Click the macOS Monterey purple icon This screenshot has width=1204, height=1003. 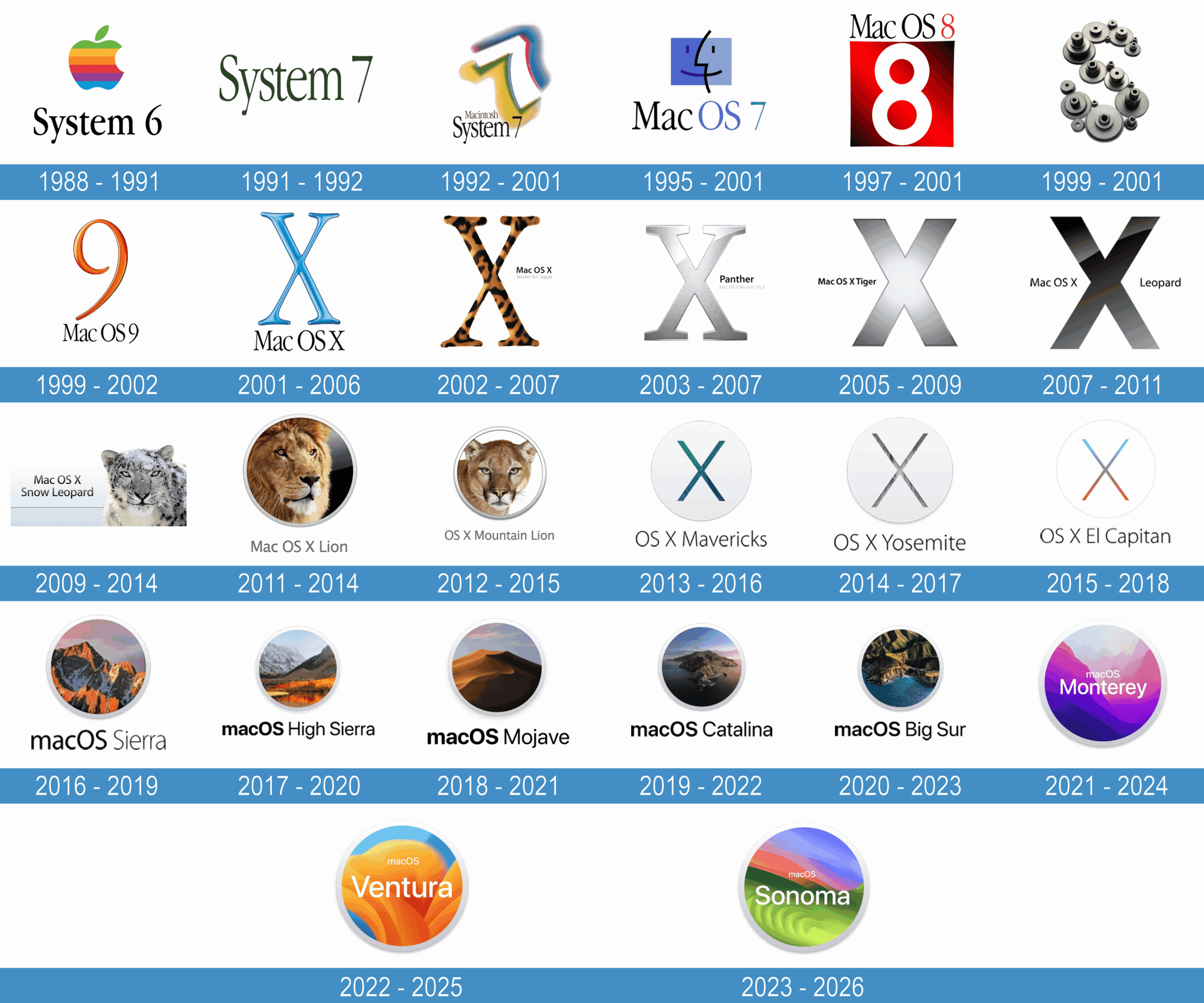point(1104,682)
